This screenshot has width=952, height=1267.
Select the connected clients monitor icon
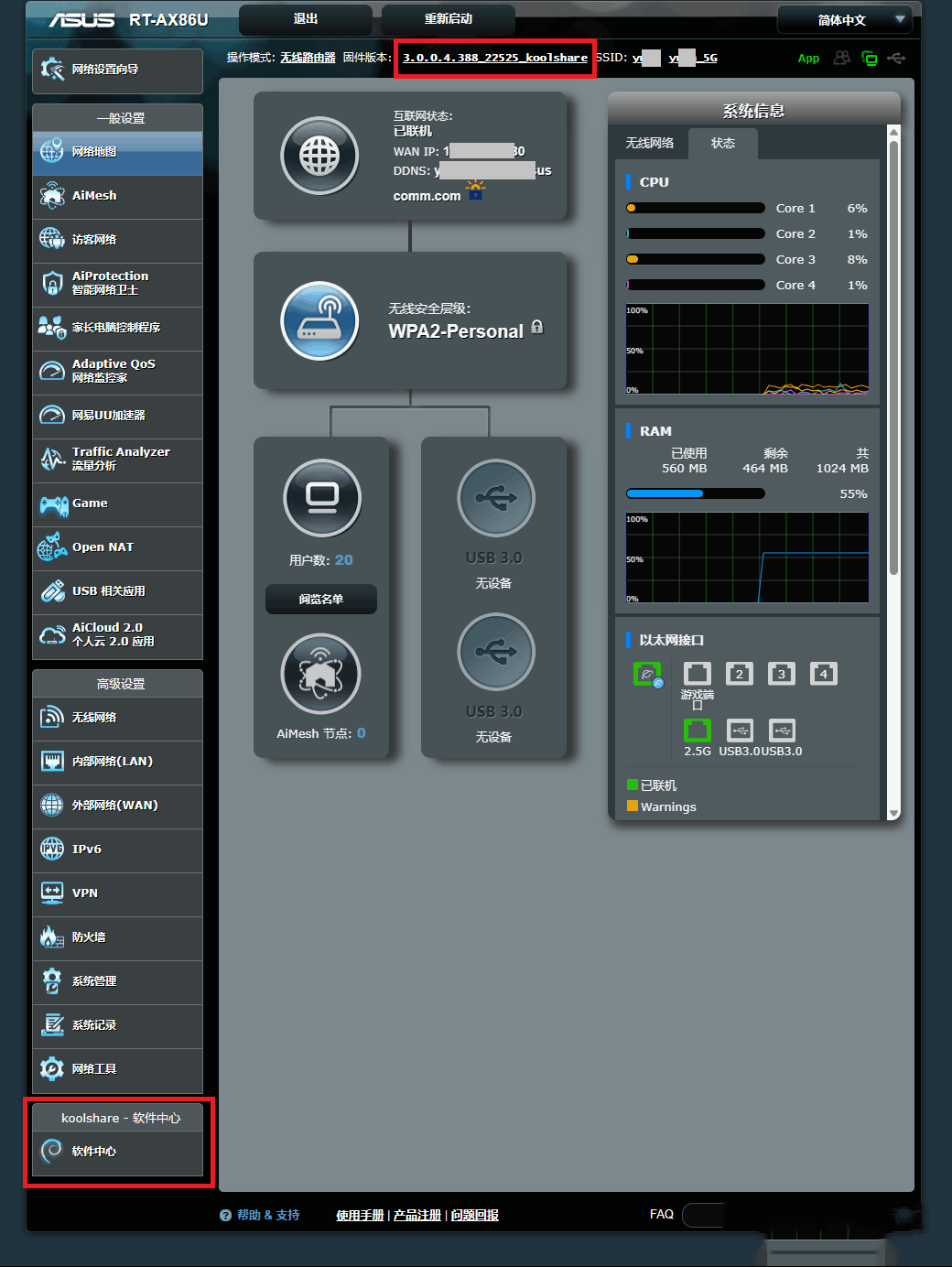click(322, 498)
